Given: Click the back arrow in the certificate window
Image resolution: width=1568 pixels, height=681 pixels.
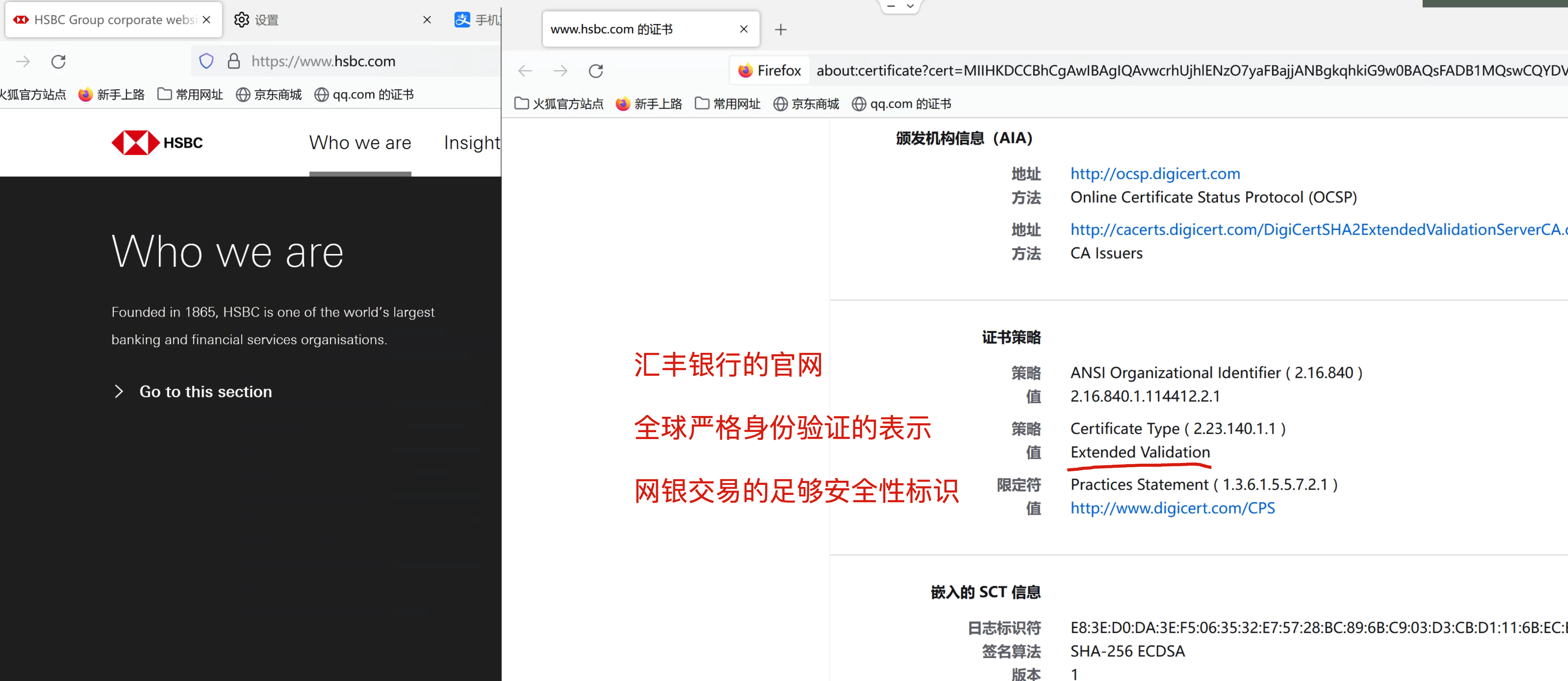Looking at the screenshot, I should click(x=525, y=70).
